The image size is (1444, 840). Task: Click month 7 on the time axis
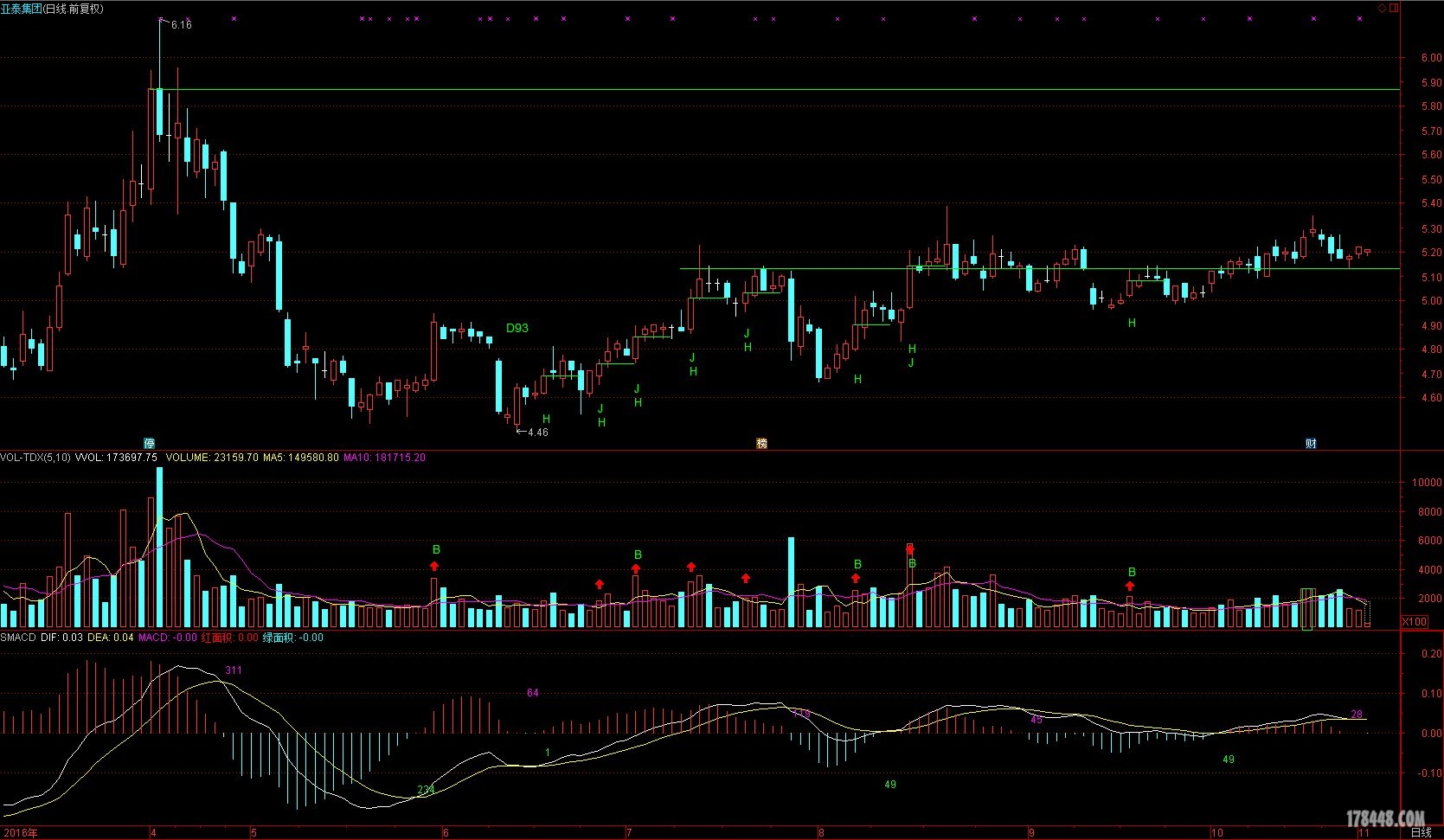[629, 833]
